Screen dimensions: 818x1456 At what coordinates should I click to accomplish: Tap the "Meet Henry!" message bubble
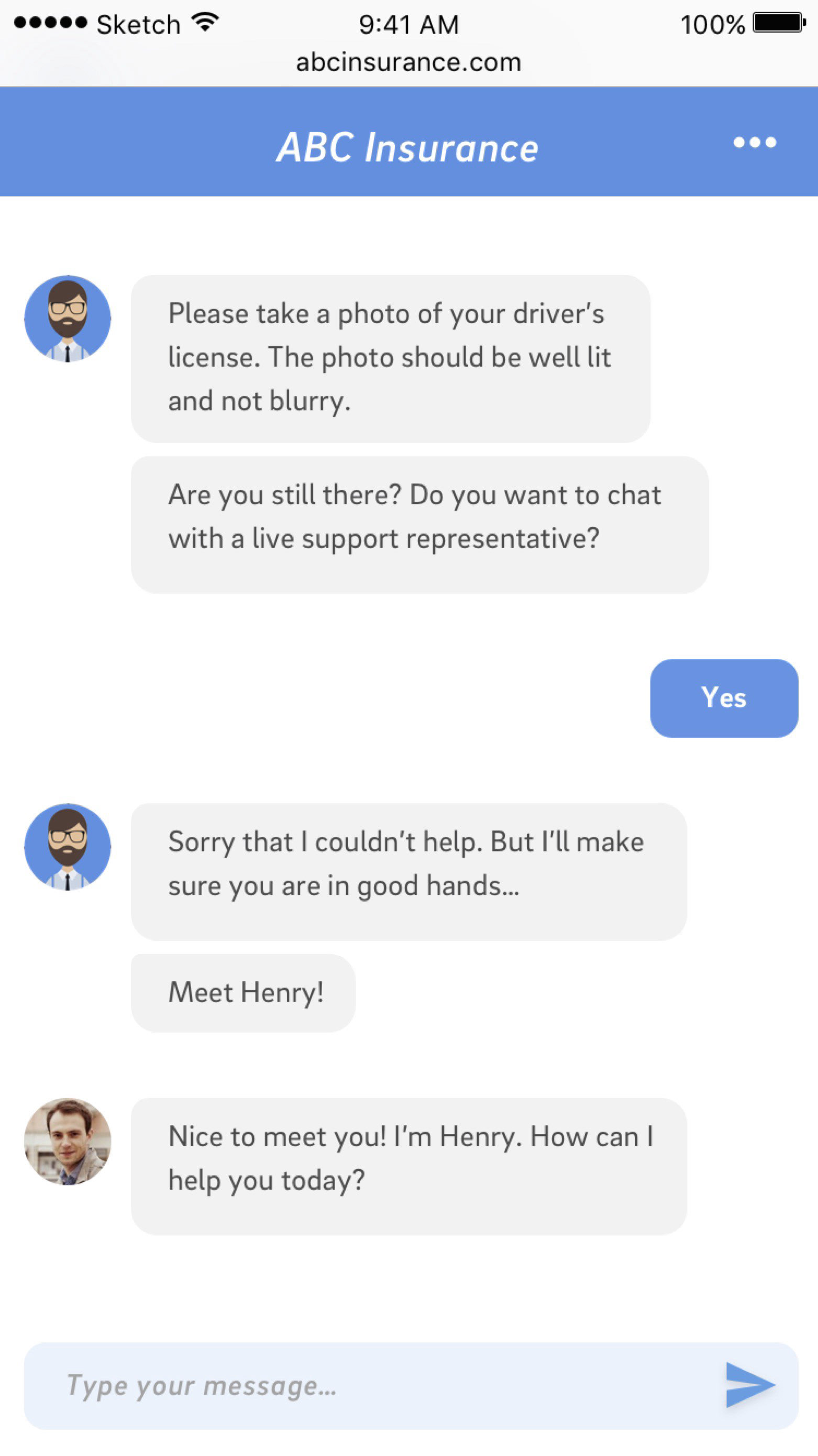coord(244,992)
